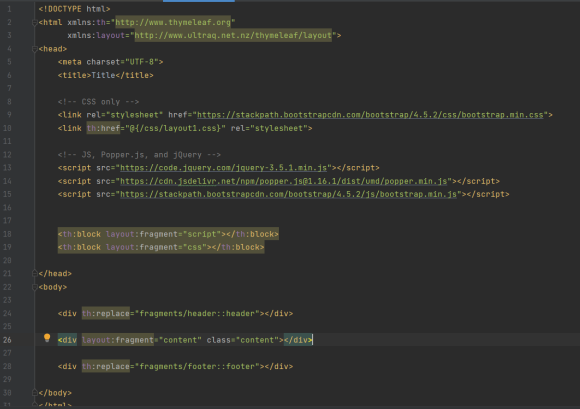Viewport: 580px width, 409px height.
Task: Click the th:replace attribute of footer div
Action: click(106, 366)
